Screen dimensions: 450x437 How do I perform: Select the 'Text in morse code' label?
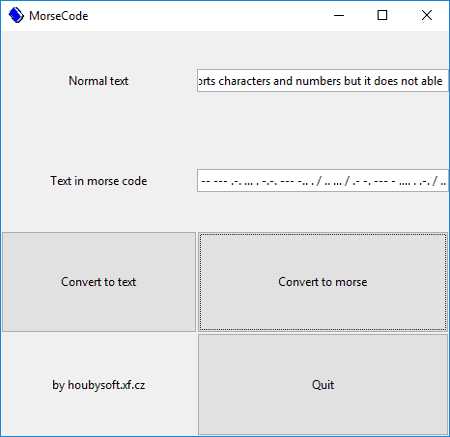[x=99, y=181]
